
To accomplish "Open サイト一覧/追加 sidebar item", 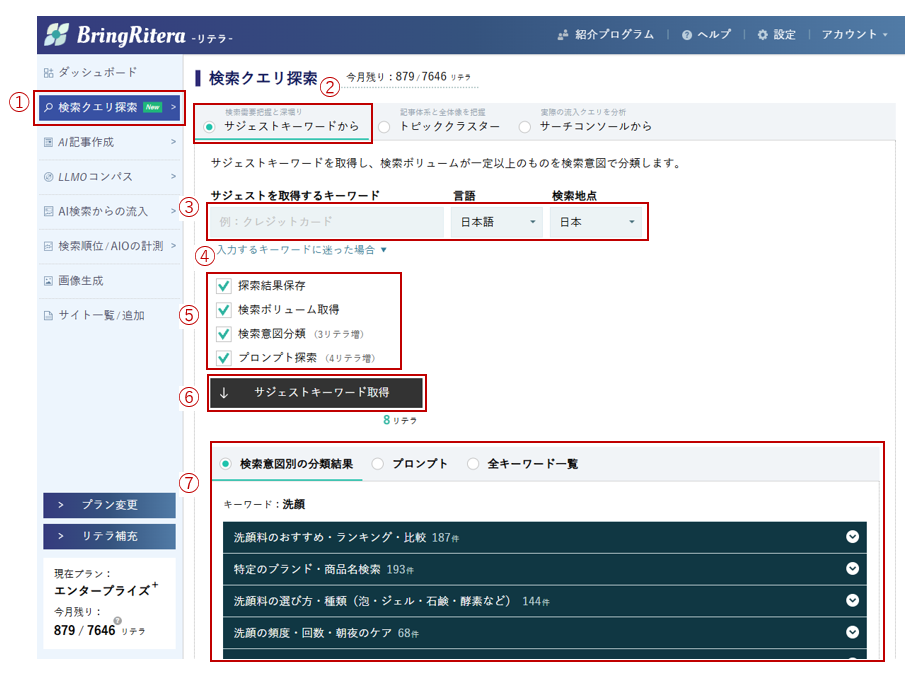I will click(x=109, y=315).
